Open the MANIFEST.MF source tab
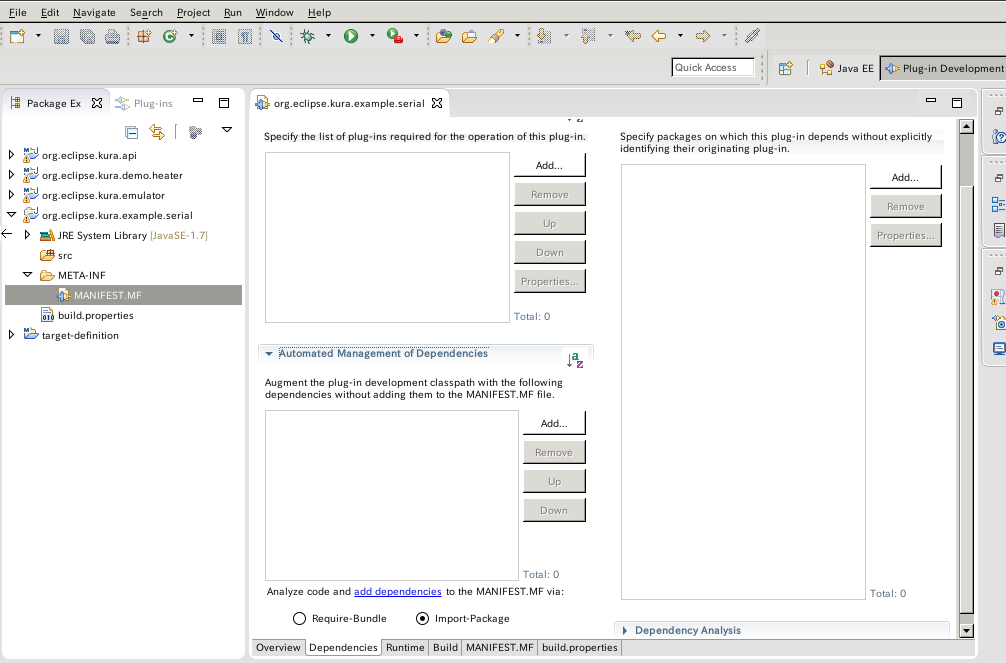The height and width of the screenshot is (663, 1006). tap(500, 648)
